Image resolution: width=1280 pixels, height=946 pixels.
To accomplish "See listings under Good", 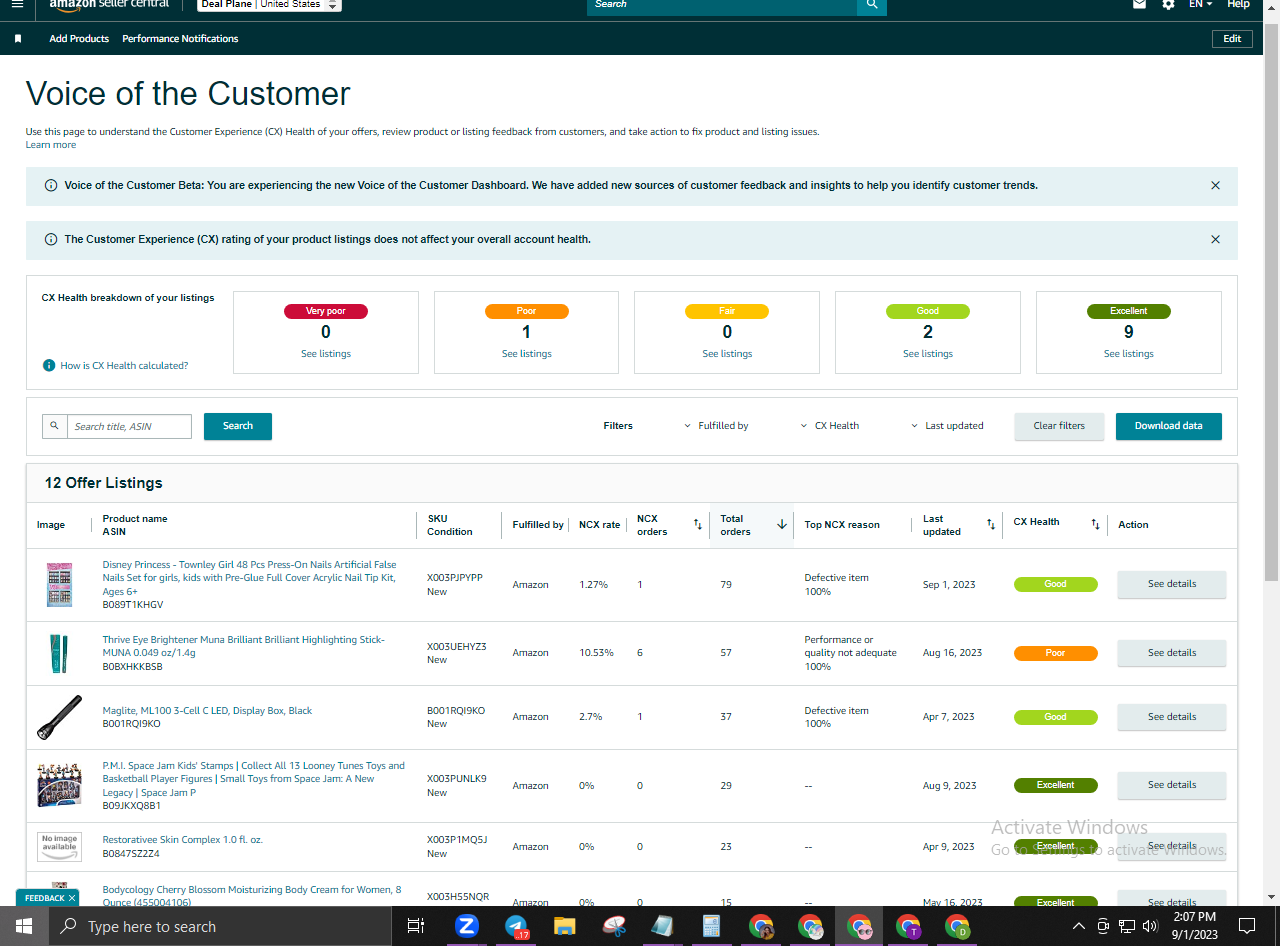I will [x=928, y=354].
